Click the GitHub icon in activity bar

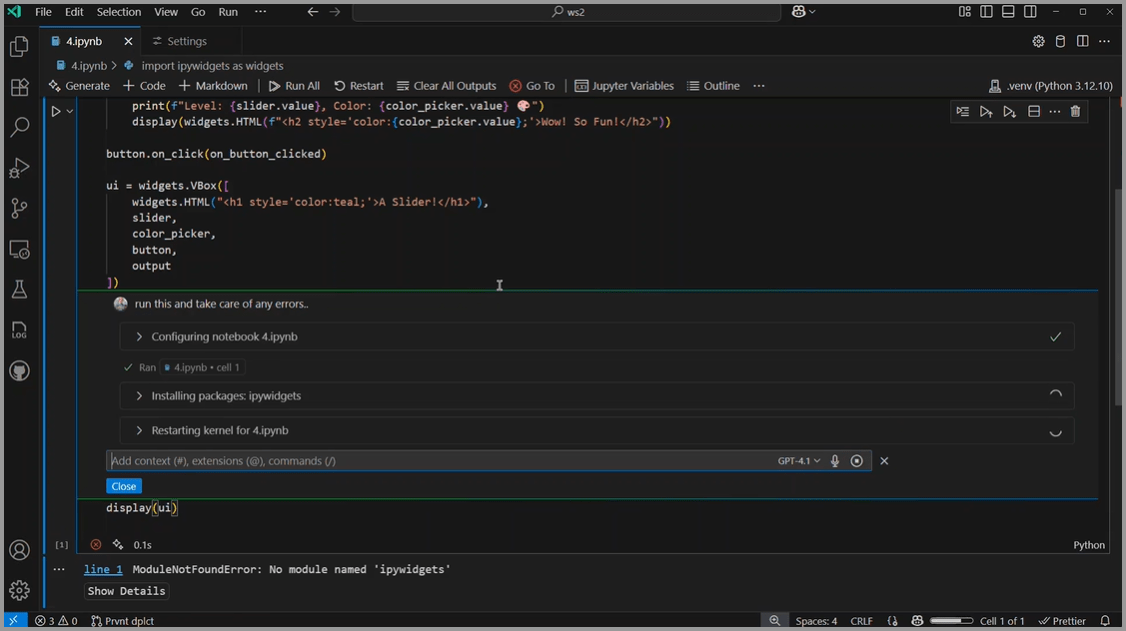coord(19,371)
